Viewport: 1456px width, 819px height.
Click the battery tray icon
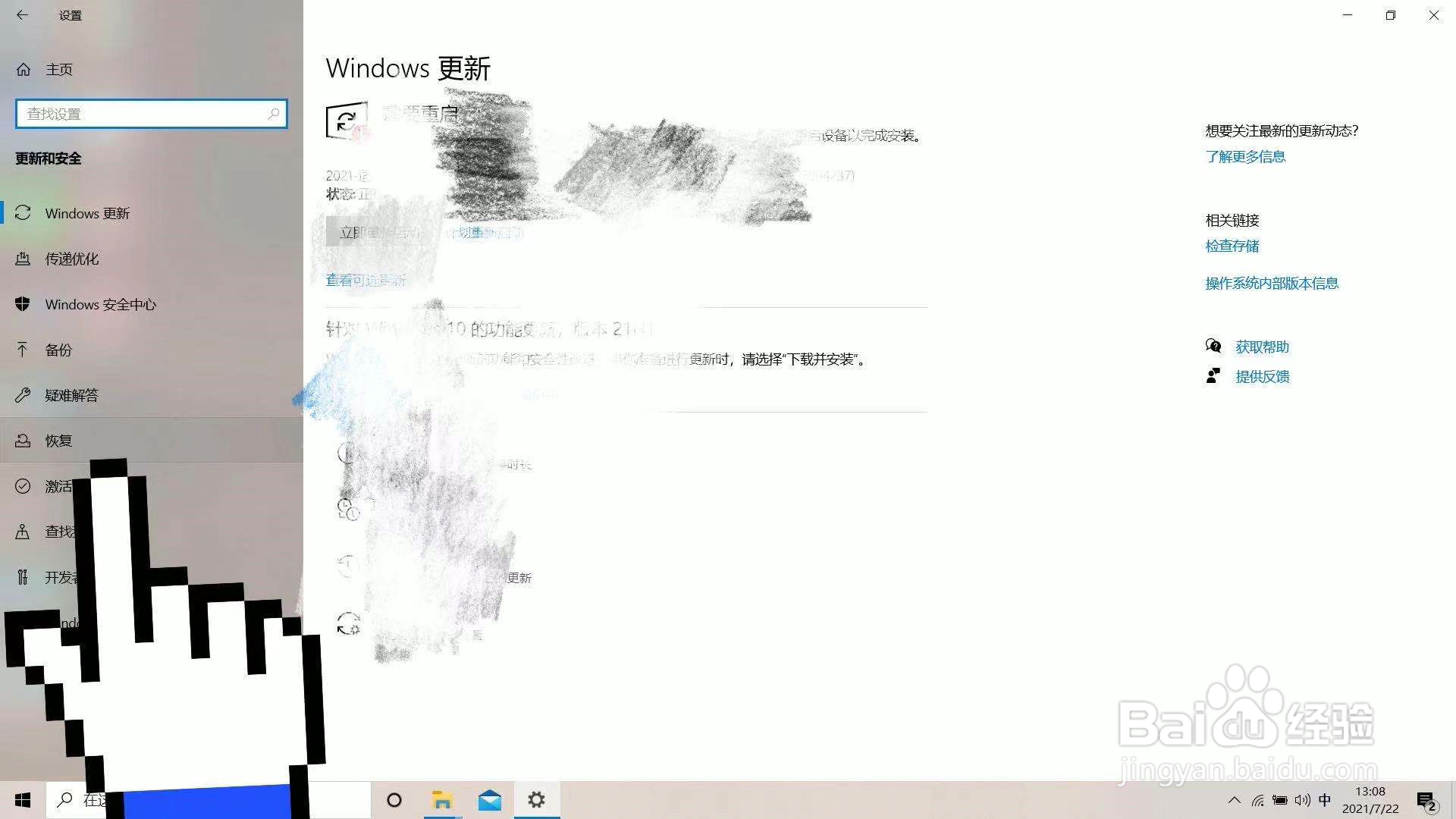coord(1280,800)
